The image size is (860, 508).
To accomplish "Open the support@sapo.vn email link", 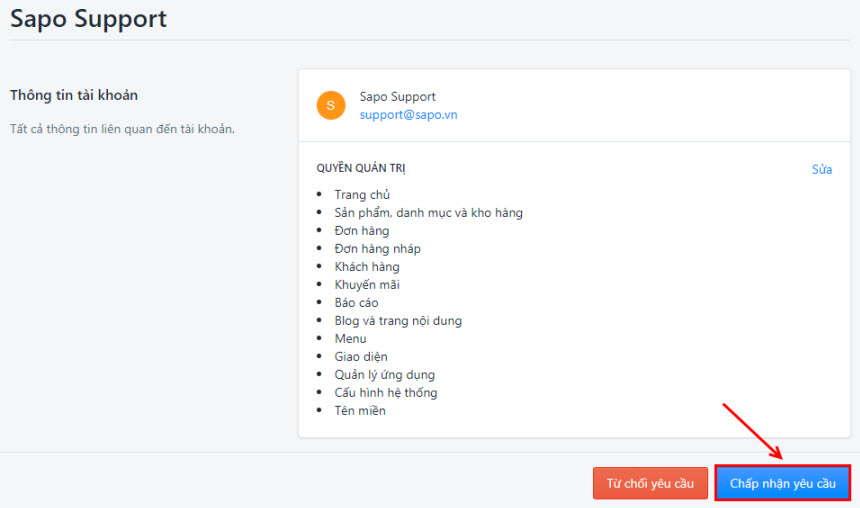I will 408,115.
